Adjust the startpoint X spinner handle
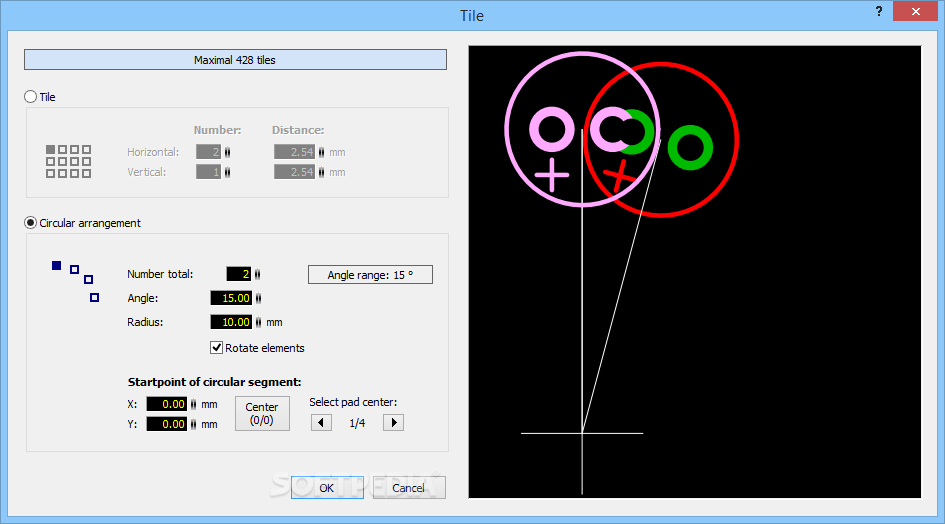The width and height of the screenshot is (945, 524). (x=193, y=404)
